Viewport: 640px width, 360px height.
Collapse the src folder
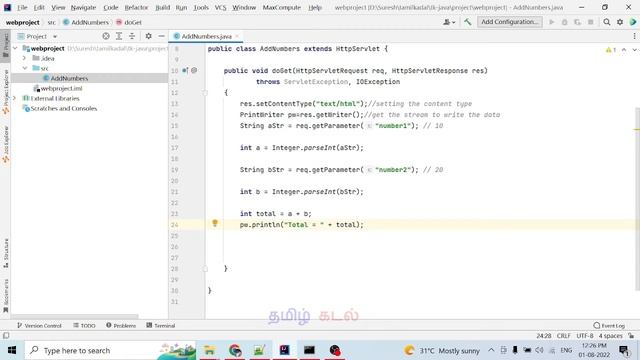tap(24, 68)
